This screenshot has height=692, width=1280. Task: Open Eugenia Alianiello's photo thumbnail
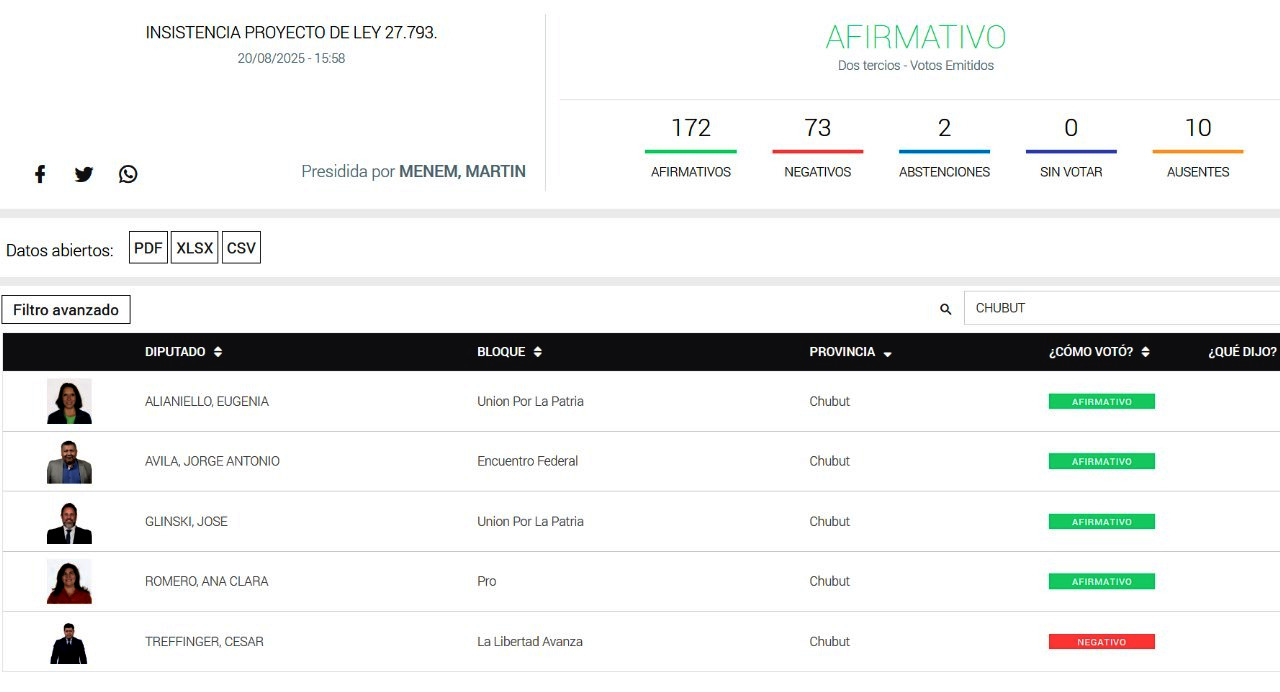pos(69,401)
